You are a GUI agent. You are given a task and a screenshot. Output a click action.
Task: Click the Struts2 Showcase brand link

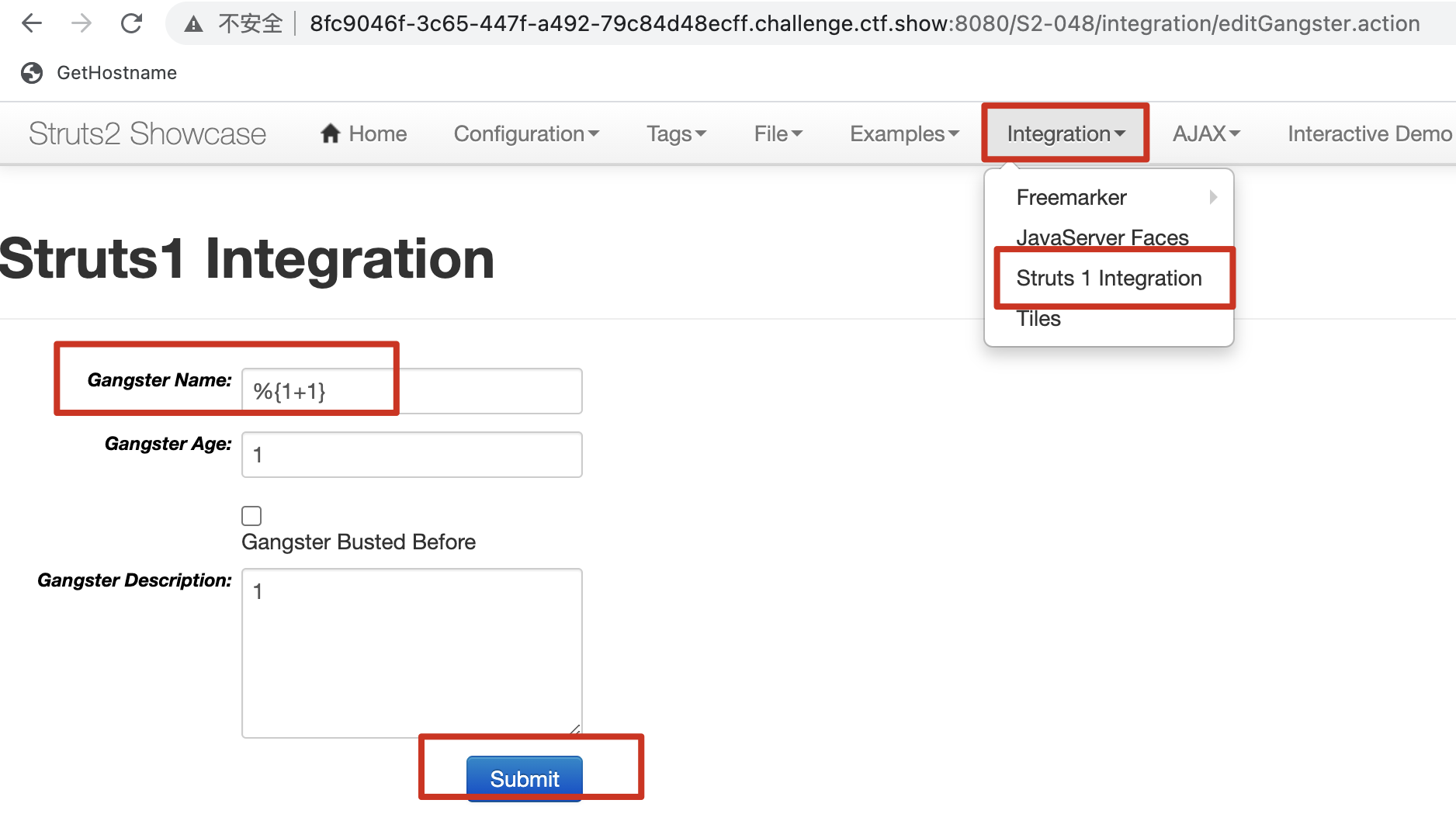click(147, 133)
